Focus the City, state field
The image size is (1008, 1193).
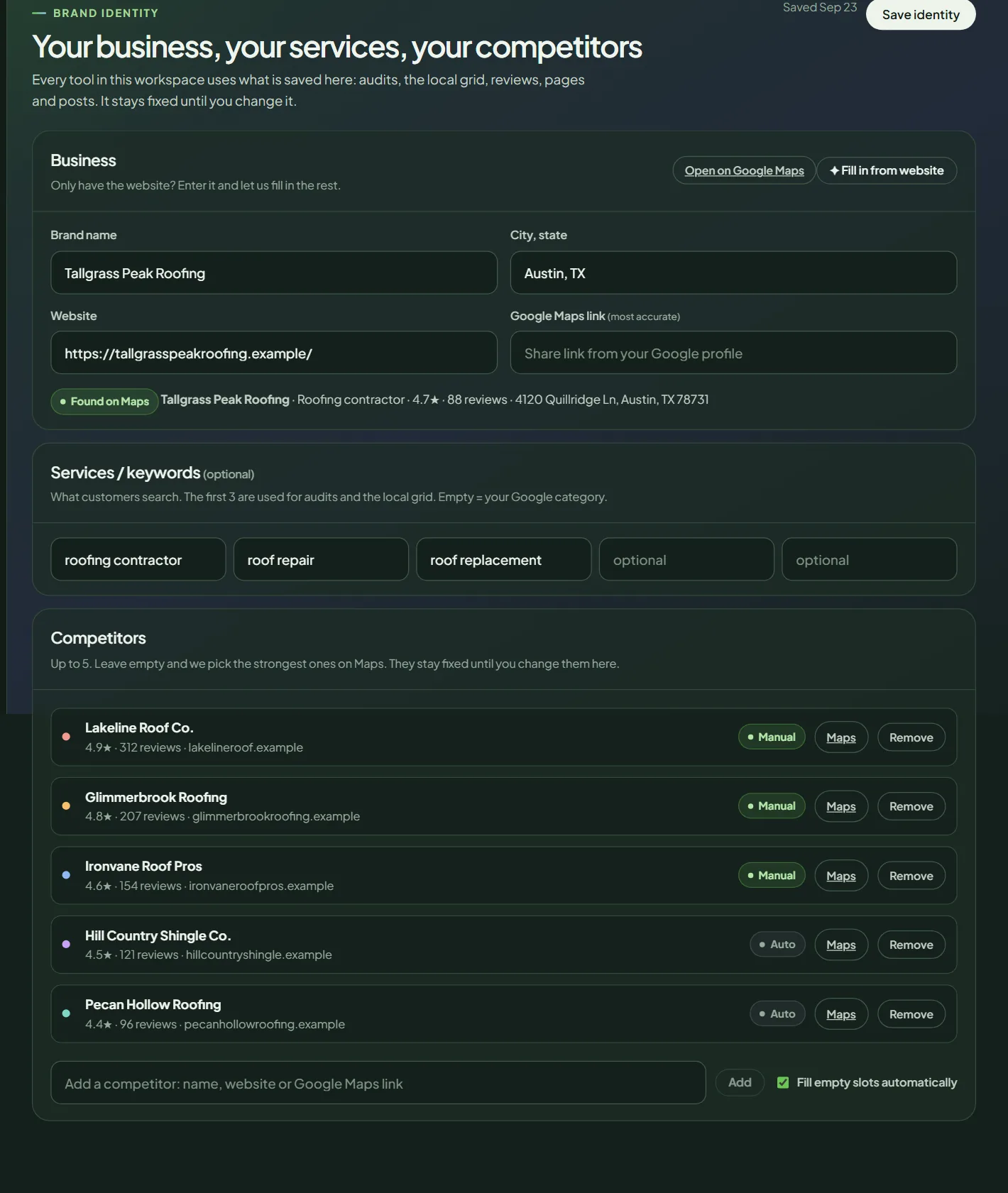tap(733, 273)
